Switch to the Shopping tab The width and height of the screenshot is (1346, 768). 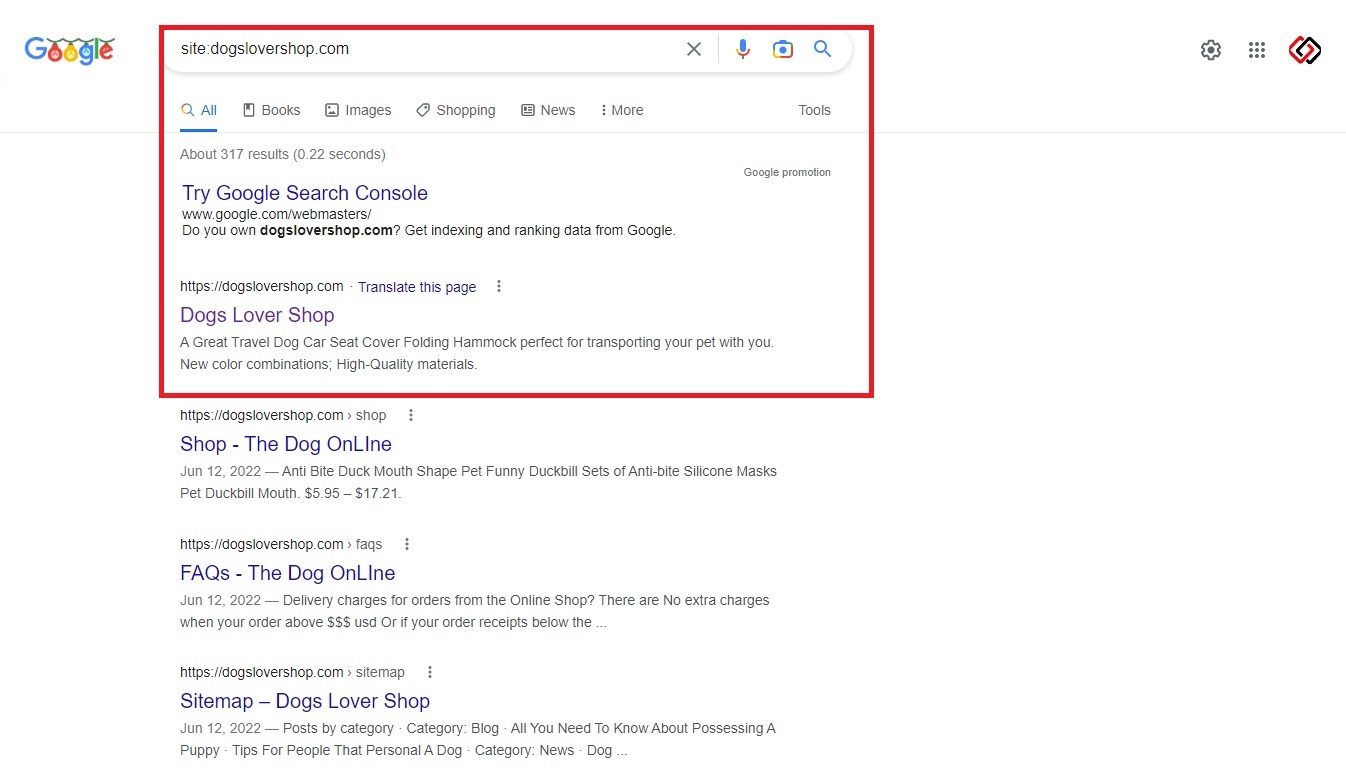(456, 111)
